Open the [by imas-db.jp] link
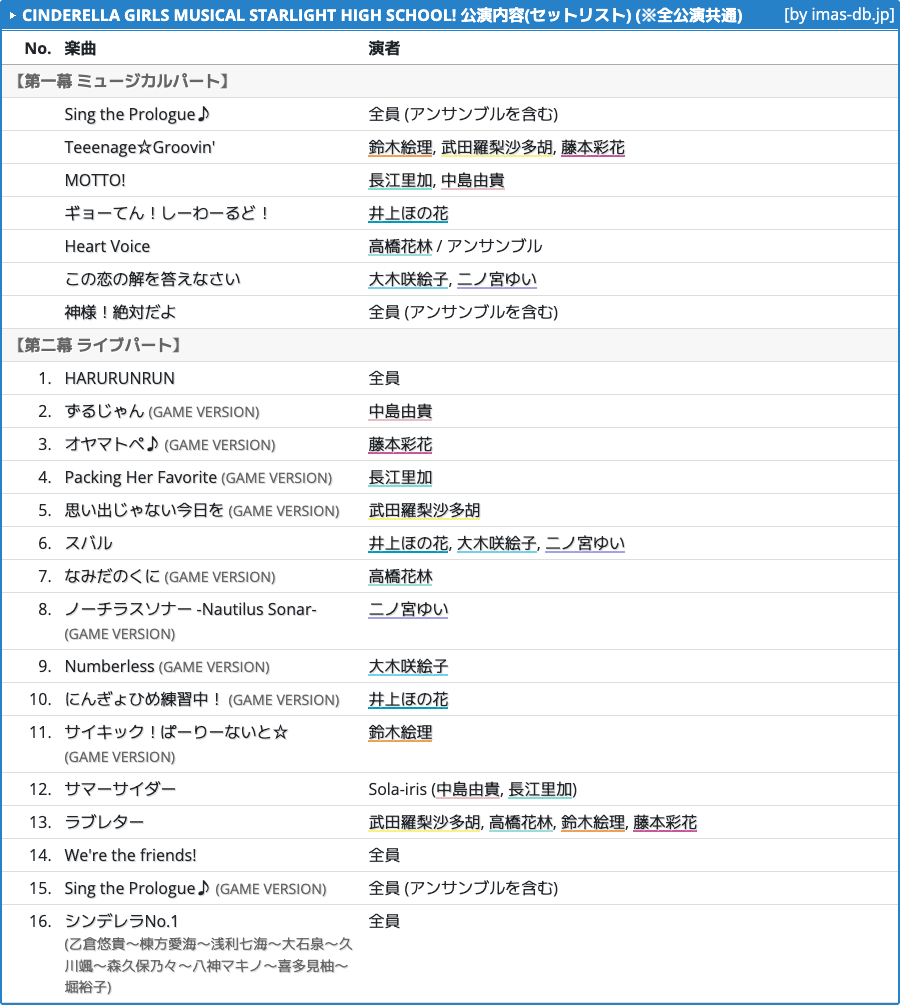The image size is (900, 1005). [x=838, y=15]
